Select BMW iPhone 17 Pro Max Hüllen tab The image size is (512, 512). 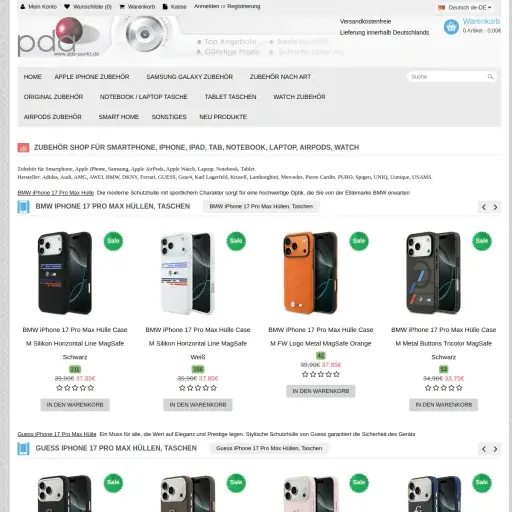click(261, 206)
